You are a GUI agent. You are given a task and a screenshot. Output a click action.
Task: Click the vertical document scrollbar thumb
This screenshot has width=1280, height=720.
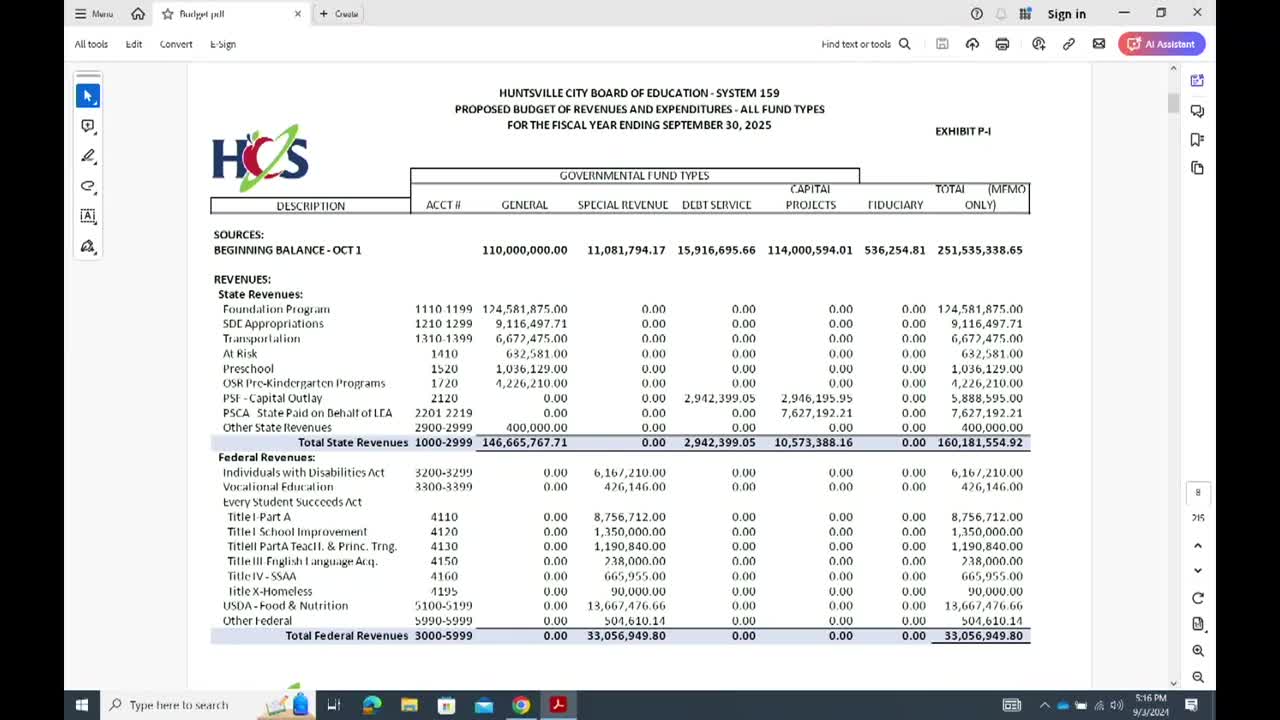1173,103
